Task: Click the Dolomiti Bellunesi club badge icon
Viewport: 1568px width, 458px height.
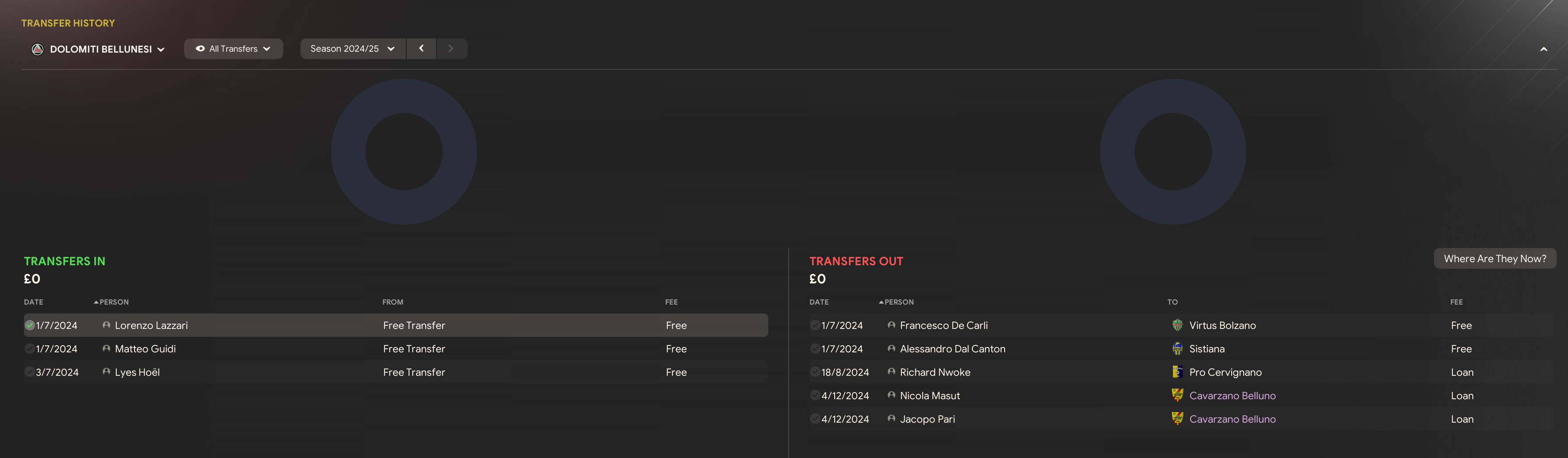Action: pos(38,49)
